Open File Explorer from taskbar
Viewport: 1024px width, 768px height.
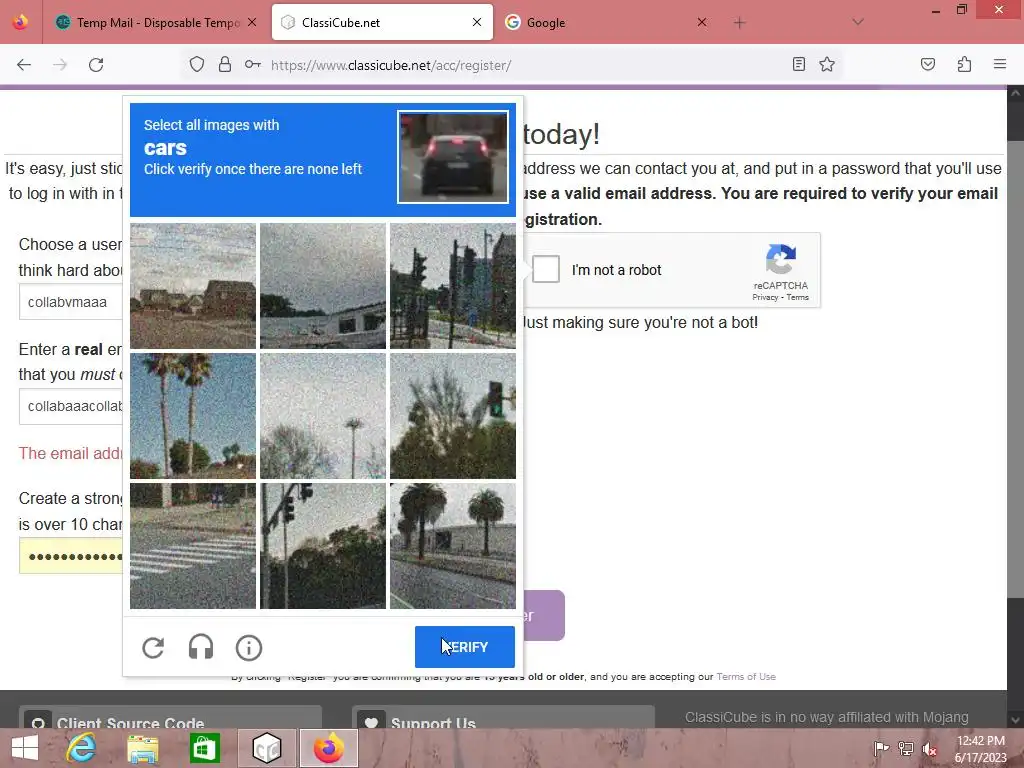tap(142, 748)
